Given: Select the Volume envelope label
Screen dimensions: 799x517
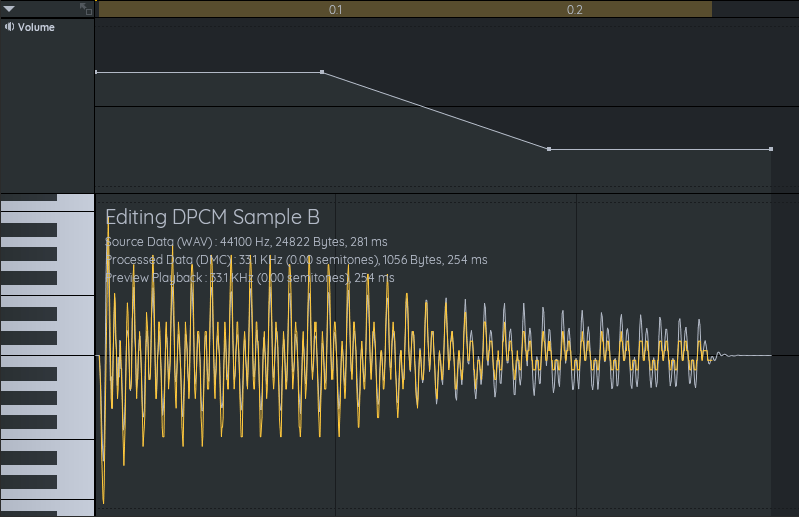Looking at the screenshot, I should [36, 28].
